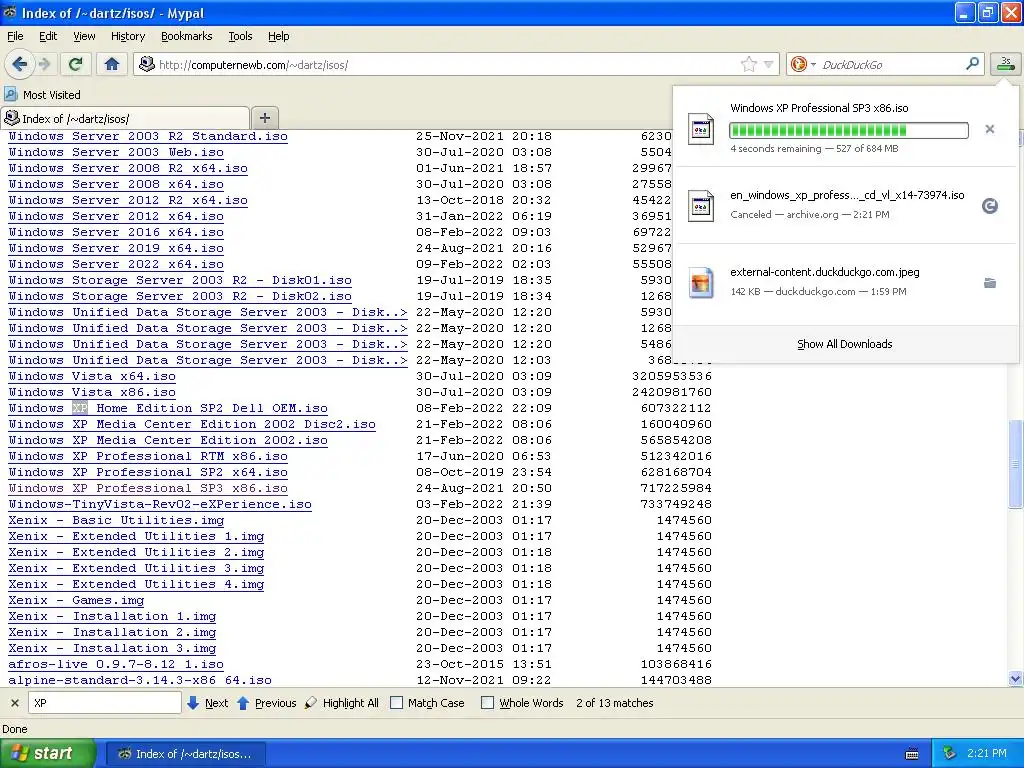Image resolution: width=1024 pixels, height=768 pixels.
Task: Open Windows Server 2003 Web.iso link
Action: [116, 152]
